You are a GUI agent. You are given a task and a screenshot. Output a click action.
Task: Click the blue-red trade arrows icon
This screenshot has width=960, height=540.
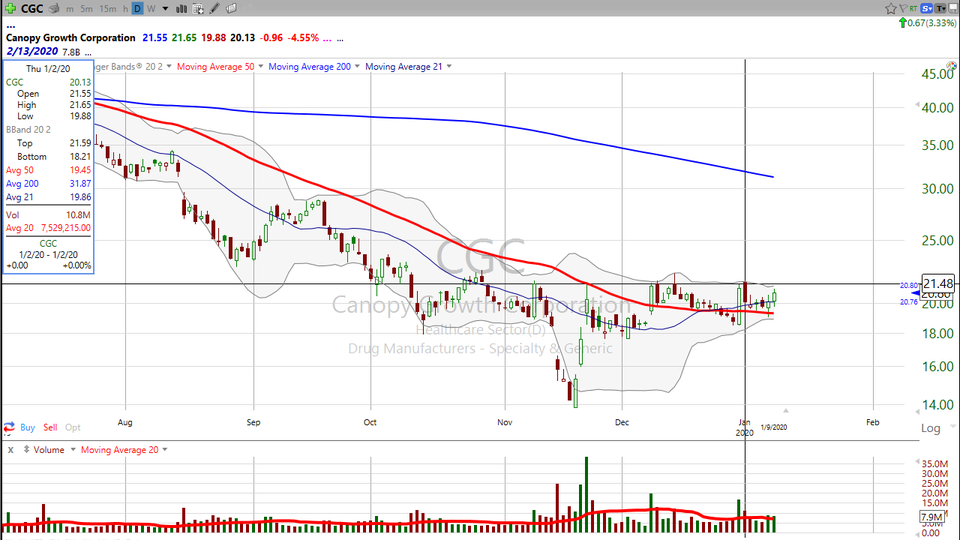[9, 427]
